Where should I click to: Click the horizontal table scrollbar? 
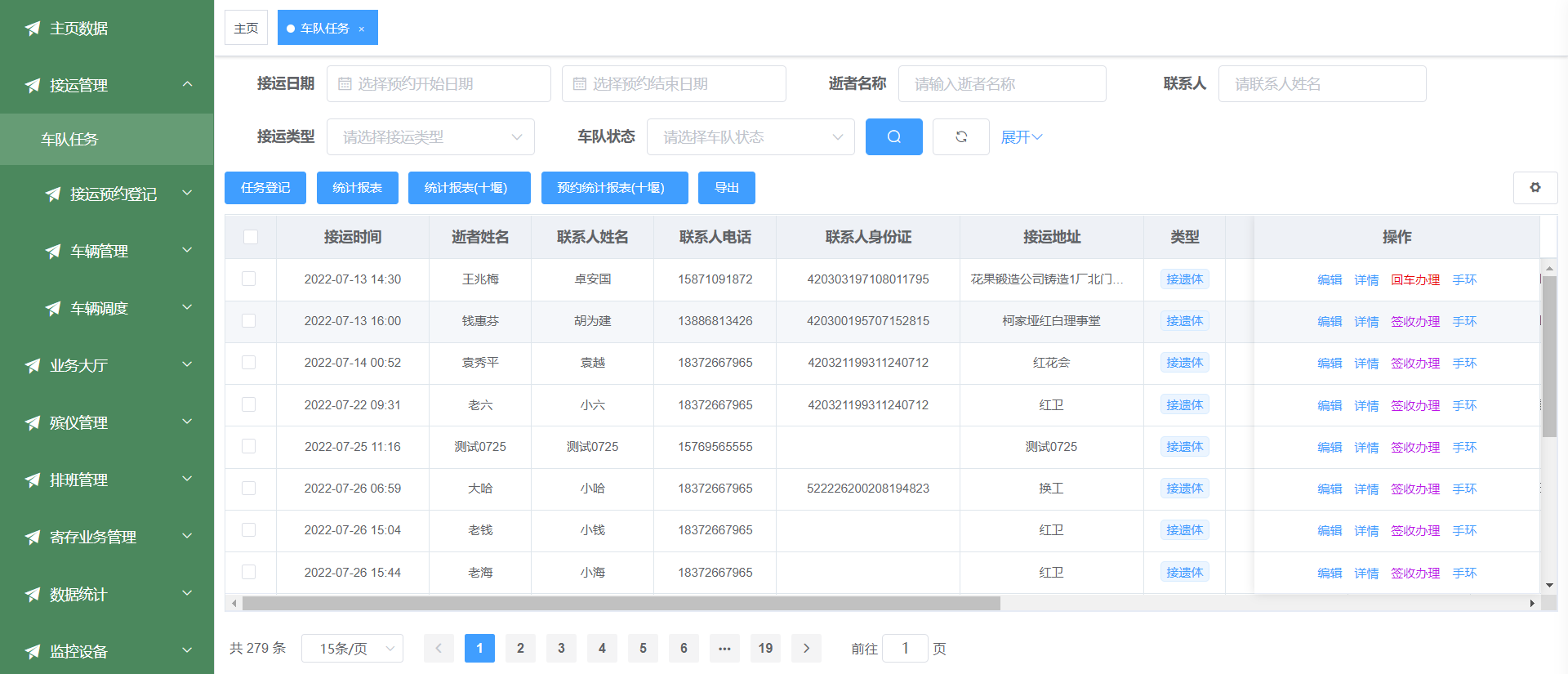(x=621, y=603)
